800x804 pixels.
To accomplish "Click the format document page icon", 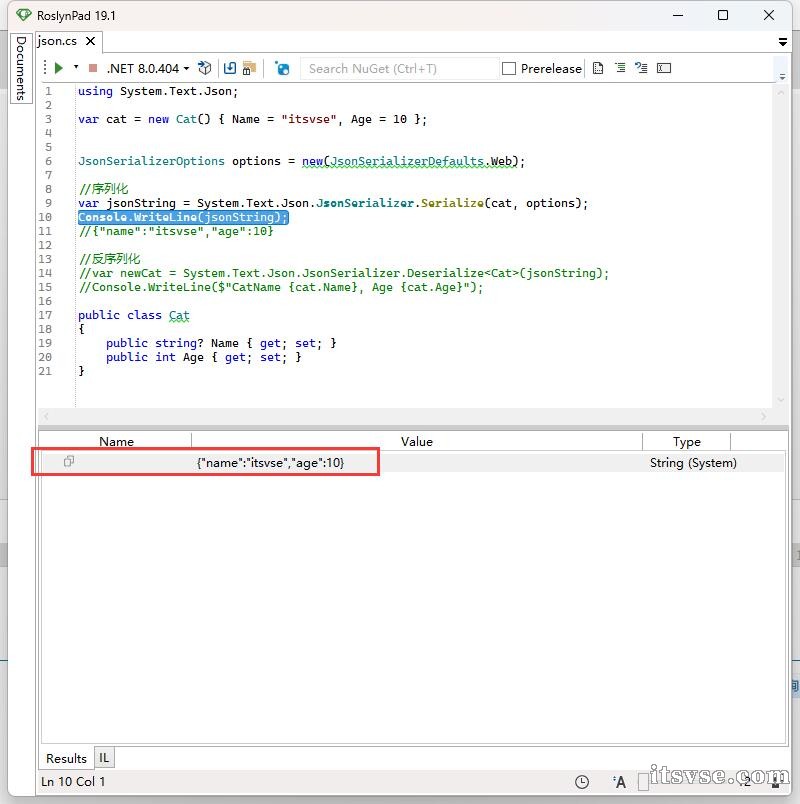I will tap(598, 68).
